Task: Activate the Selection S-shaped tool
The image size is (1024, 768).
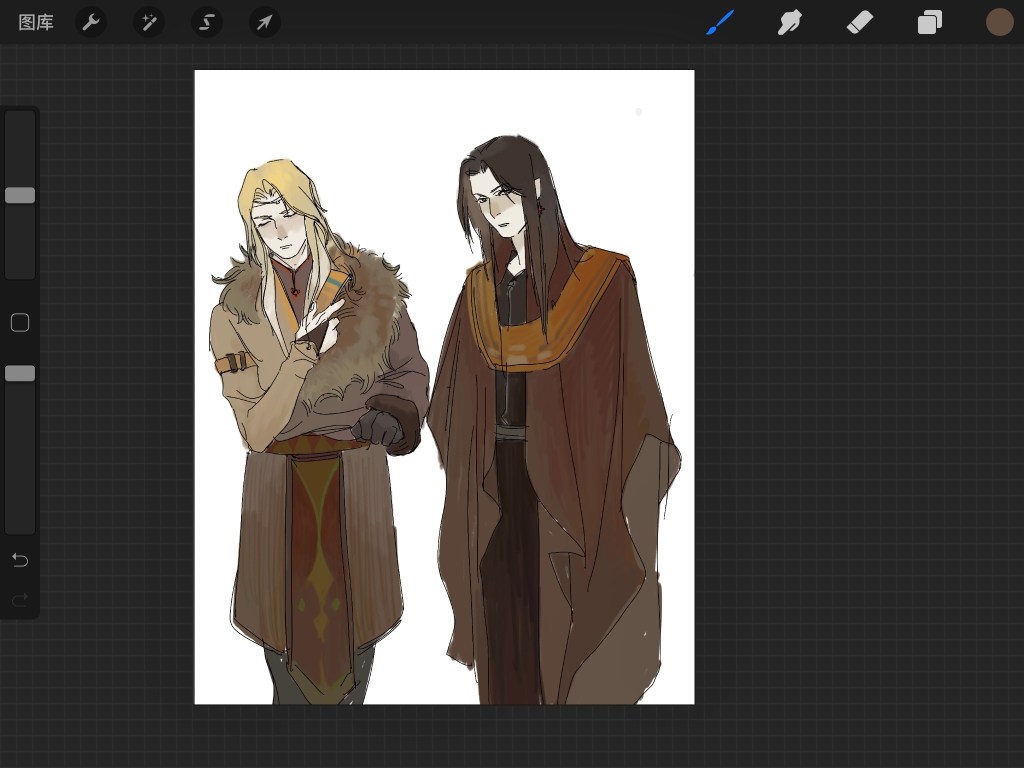Action: (207, 22)
